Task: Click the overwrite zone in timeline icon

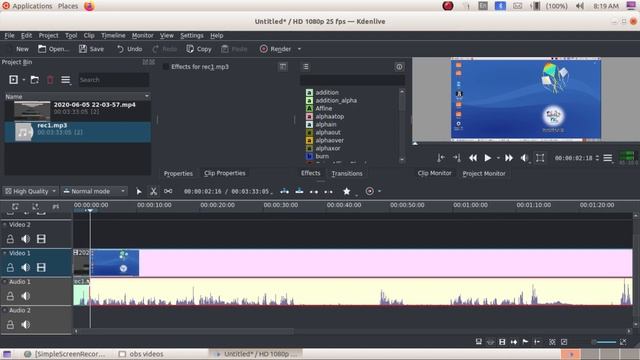Action: [x=299, y=191]
